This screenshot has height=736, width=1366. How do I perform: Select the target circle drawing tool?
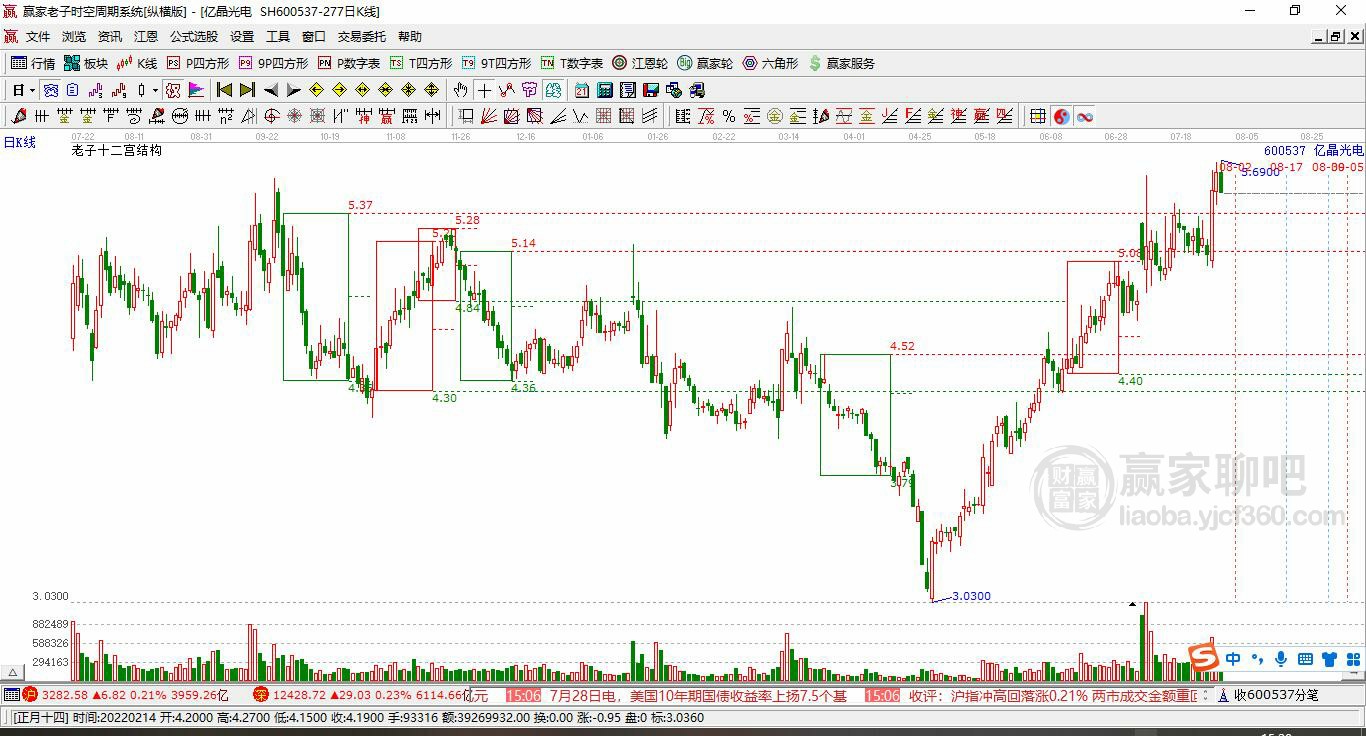tap(271, 116)
